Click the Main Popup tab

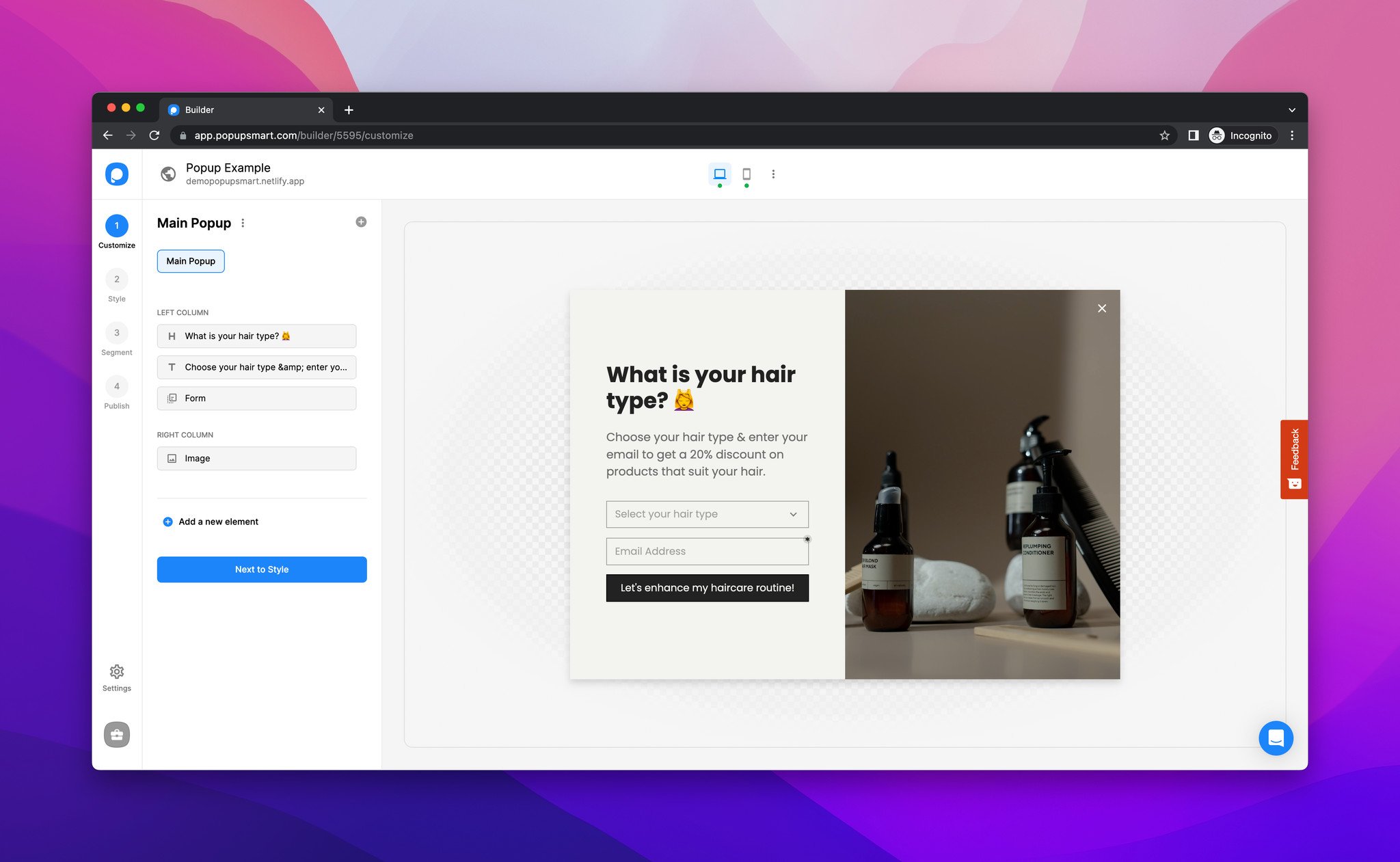coord(190,261)
